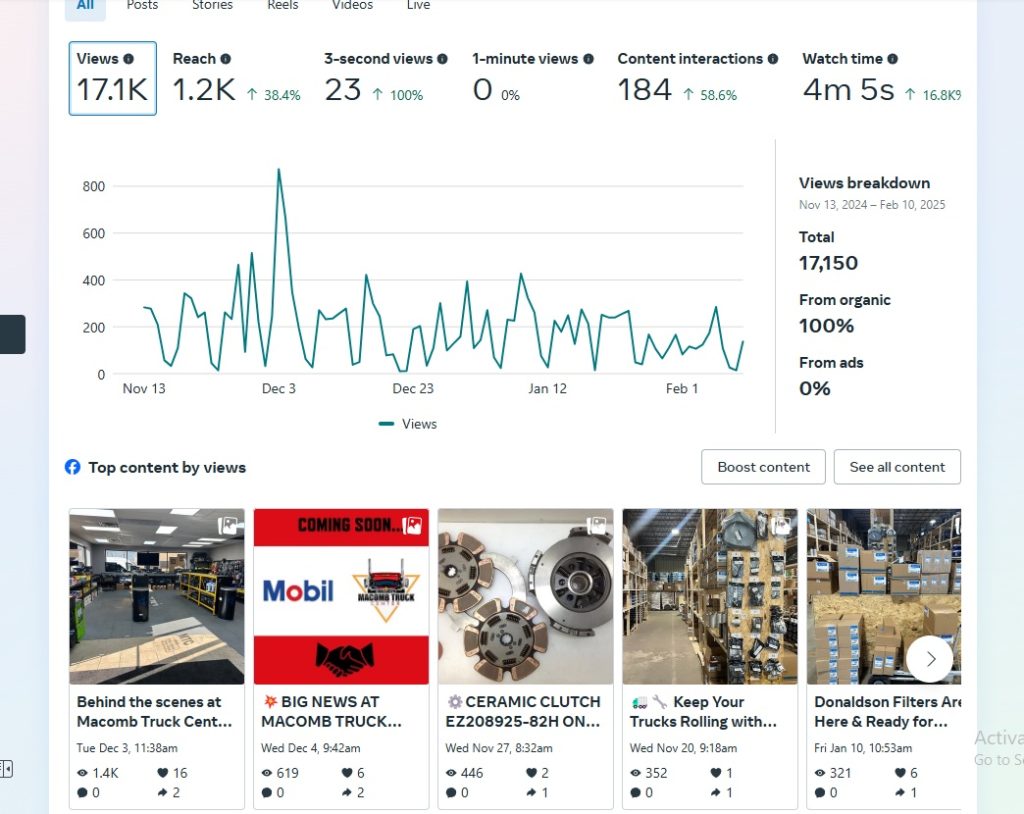Click the info icon beside Reach

click(x=226, y=59)
